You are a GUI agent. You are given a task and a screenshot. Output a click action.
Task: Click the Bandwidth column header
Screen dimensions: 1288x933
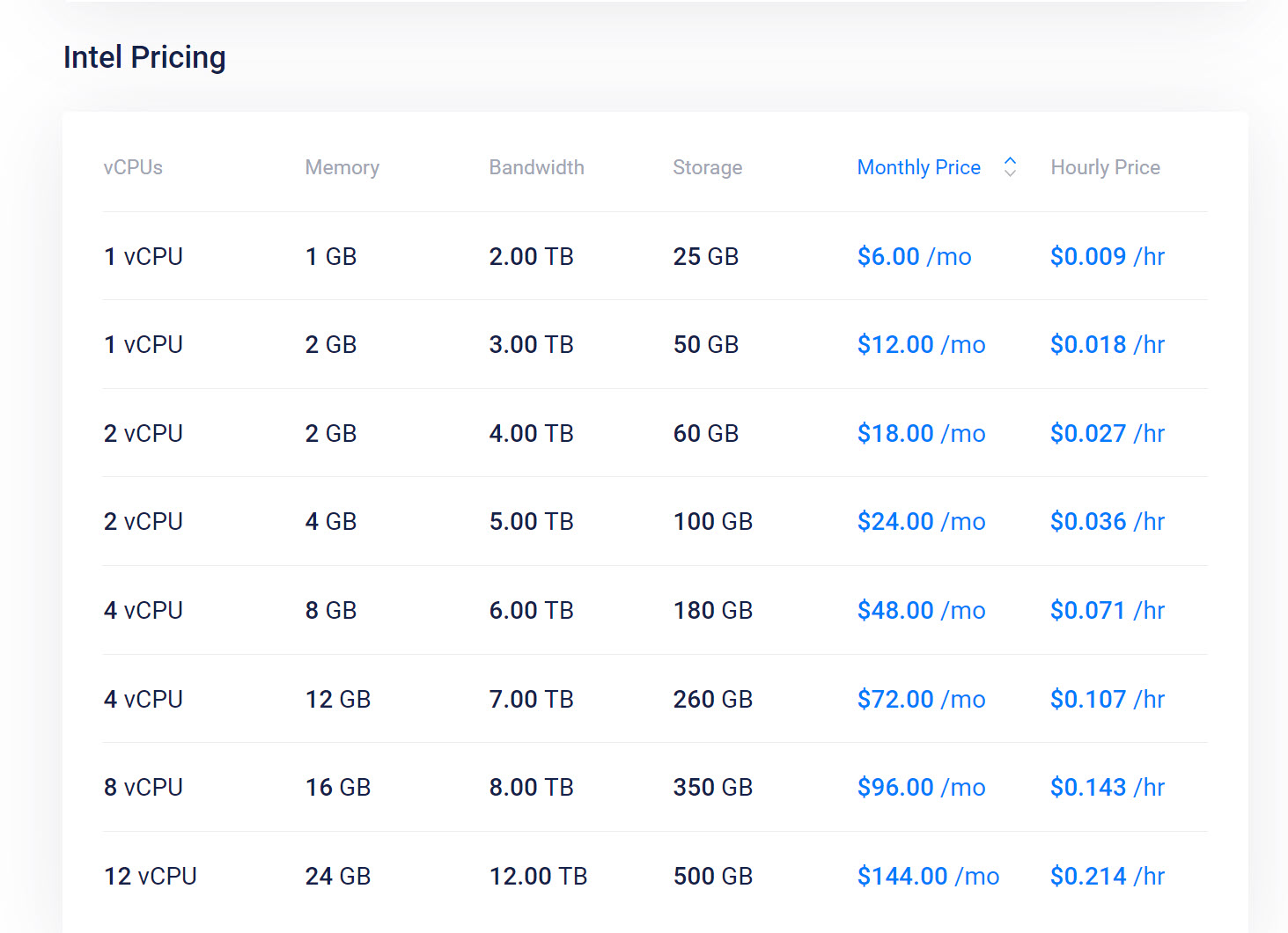click(x=536, y=167)
